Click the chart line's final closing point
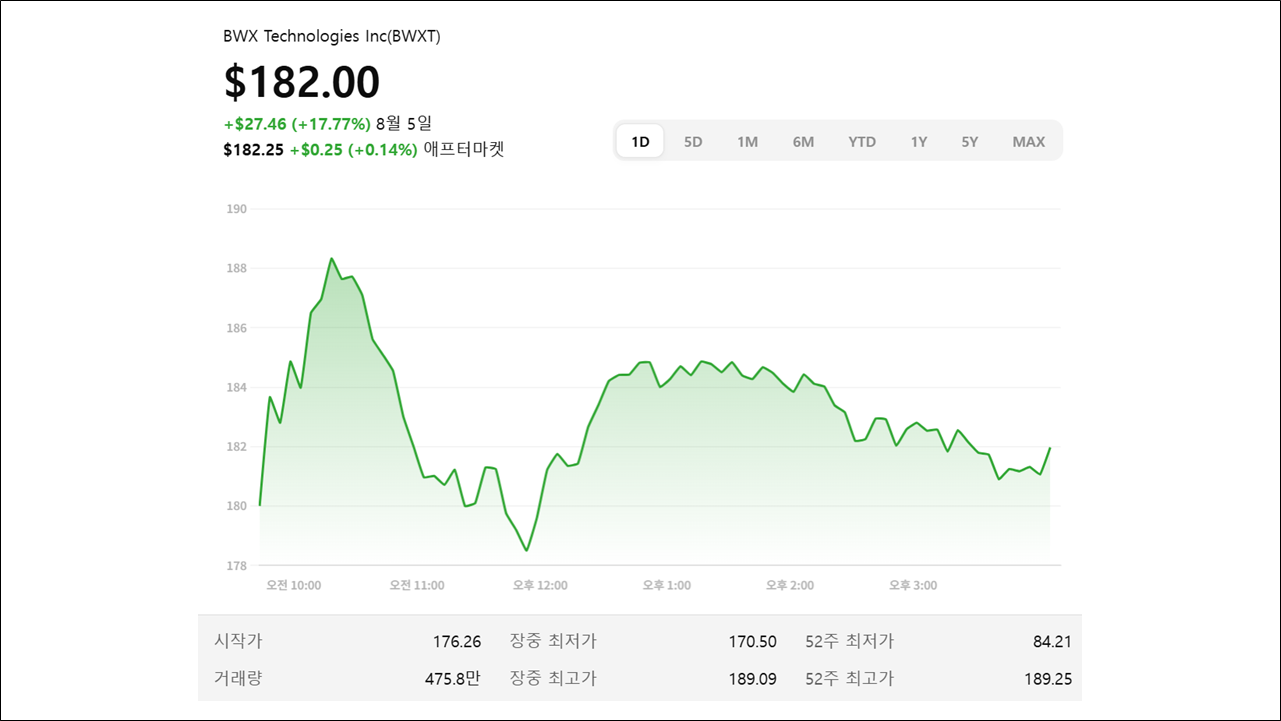The image size is (1281, 721). click(x=1050, y=448)
